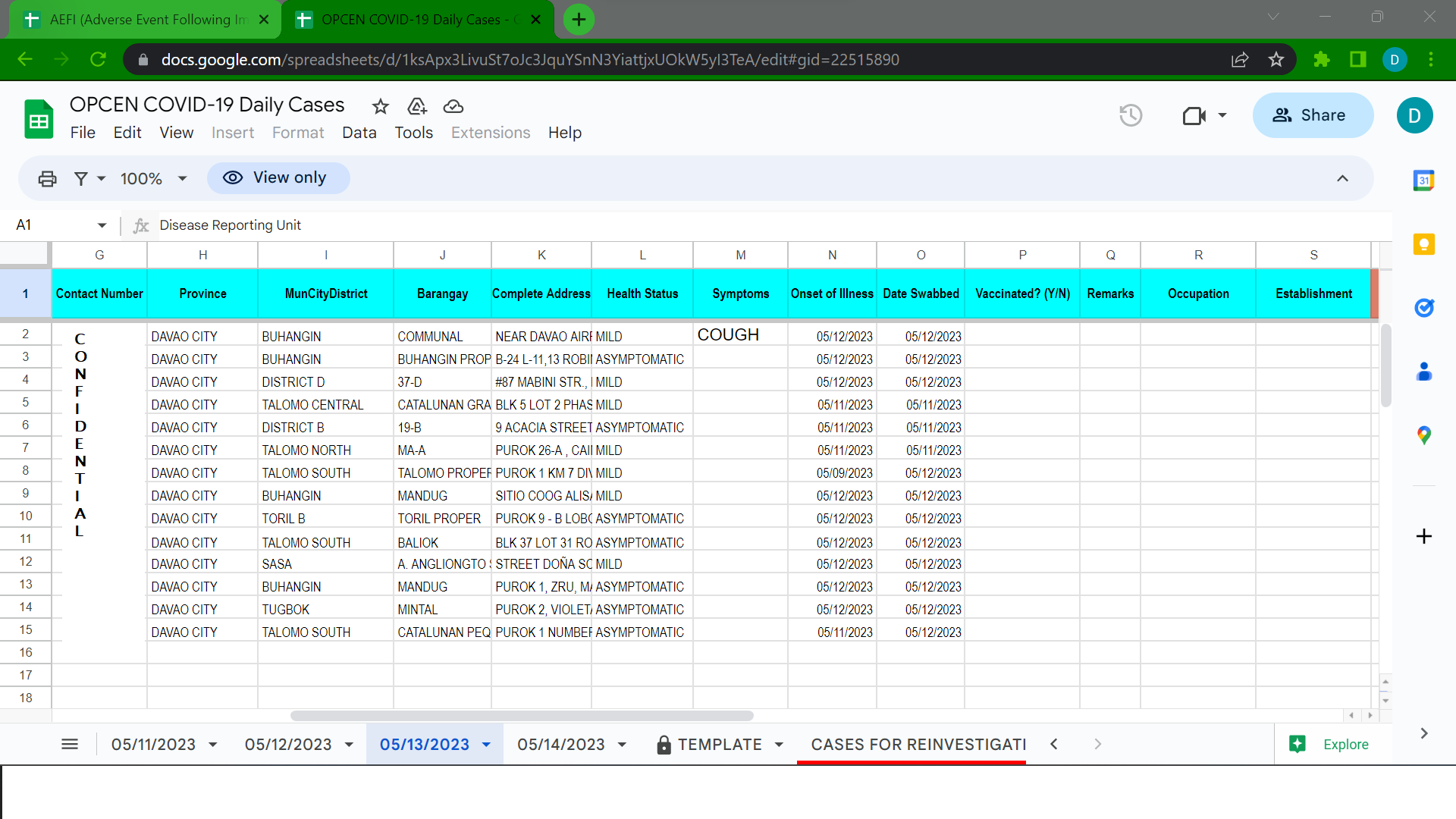Collapse the toolbar with chevron up
The height and width of the screenshot is (819, 1456).
point(1342,178)
